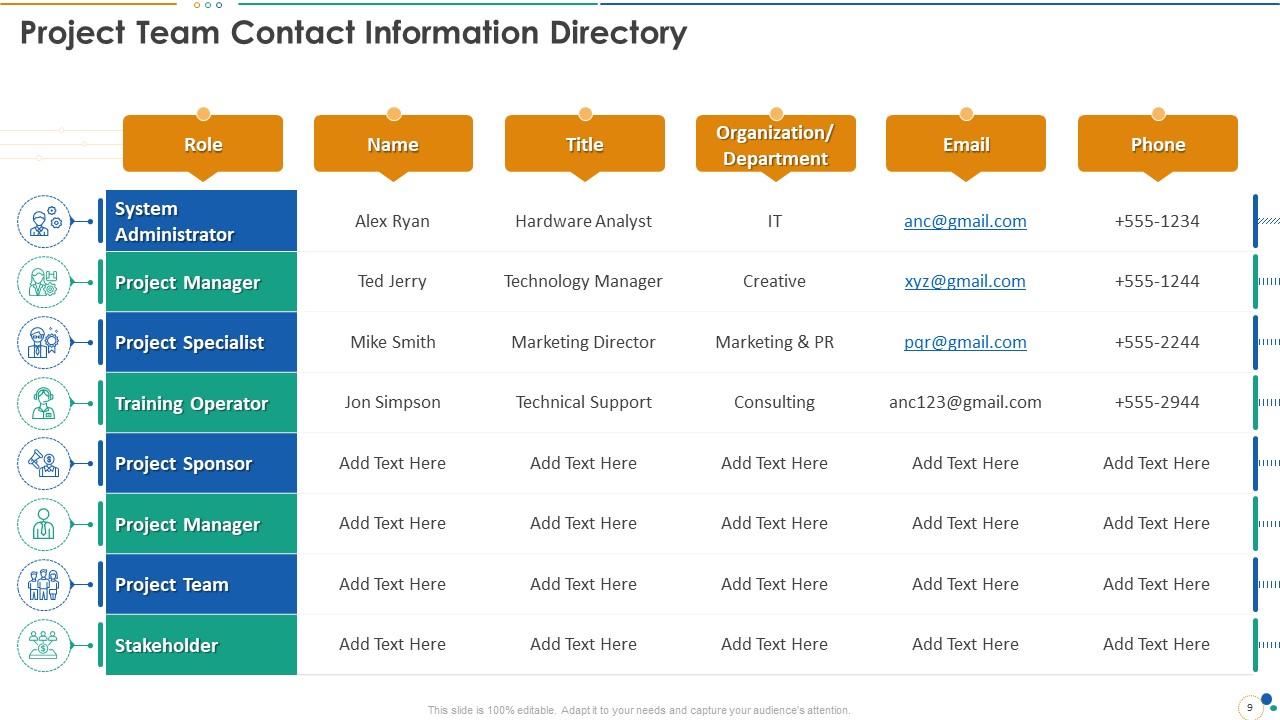The width and height of the screenshot is (1280, 720).
Task: Click the Project Sponsor money icon
Action: [44, 463]
